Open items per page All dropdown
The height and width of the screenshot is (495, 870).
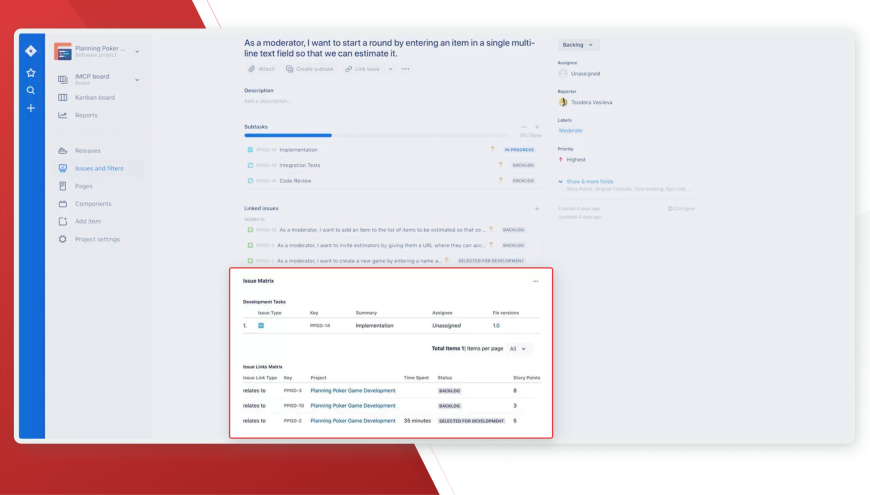point(517,348)
